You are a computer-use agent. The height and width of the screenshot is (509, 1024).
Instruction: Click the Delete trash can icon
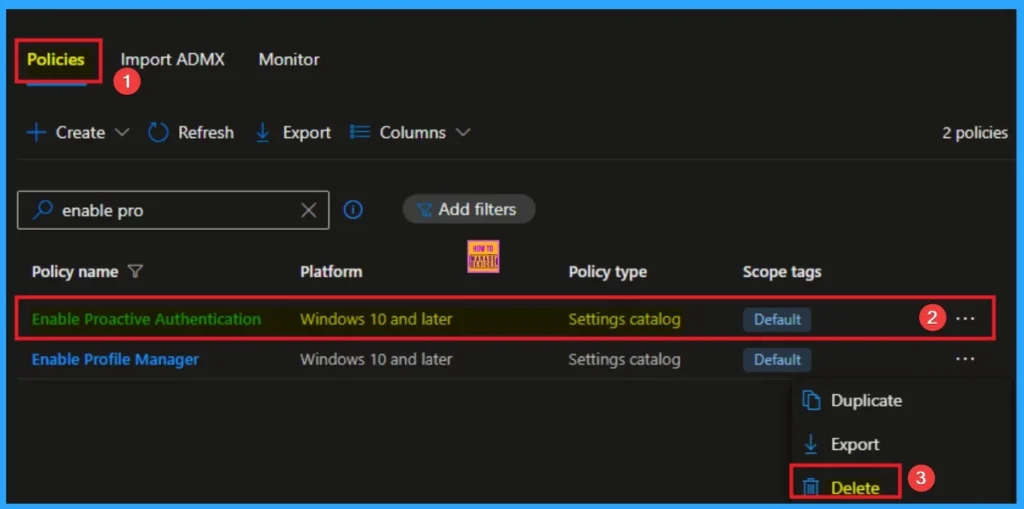(x=810, y=487)
